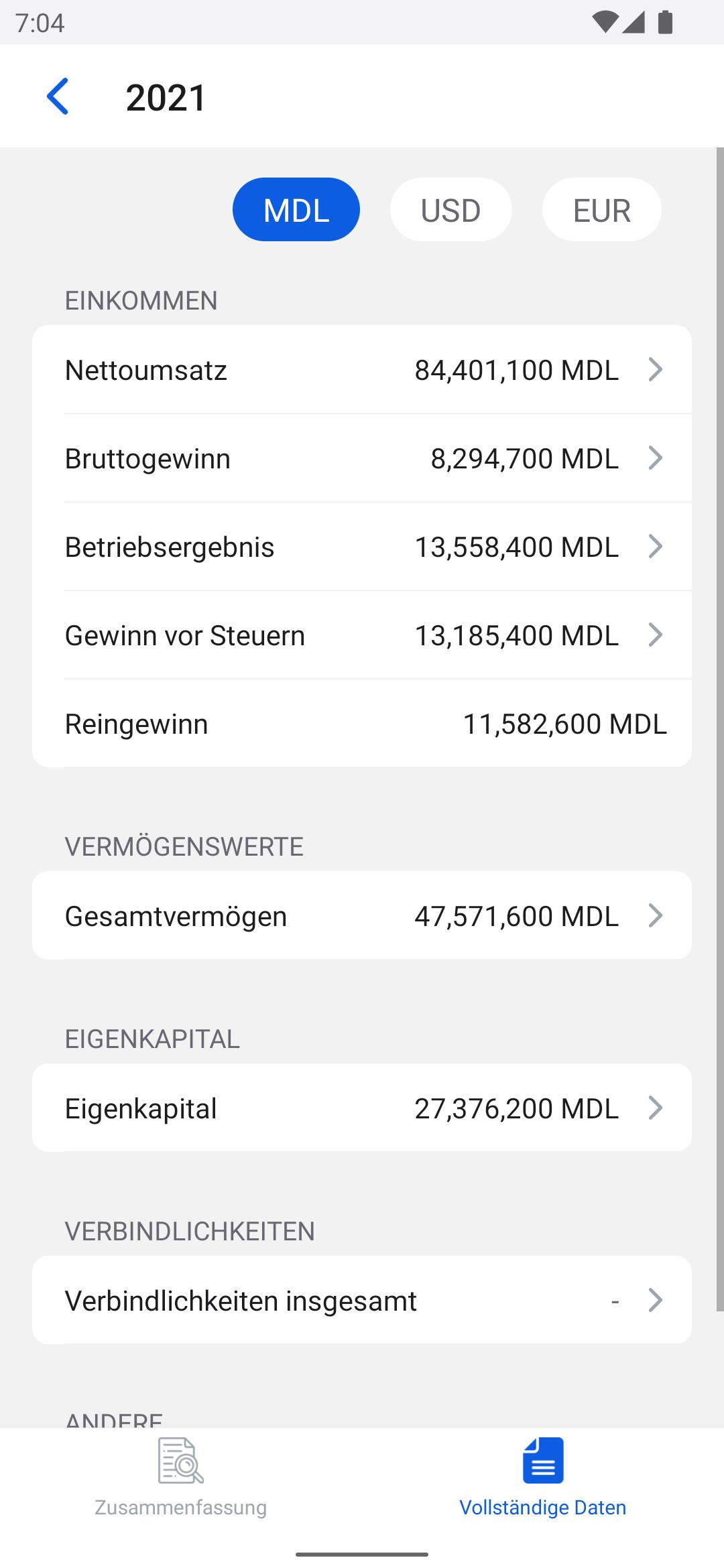
Task: Check the Wi-Fi status icon
Action: coord(605,22)
